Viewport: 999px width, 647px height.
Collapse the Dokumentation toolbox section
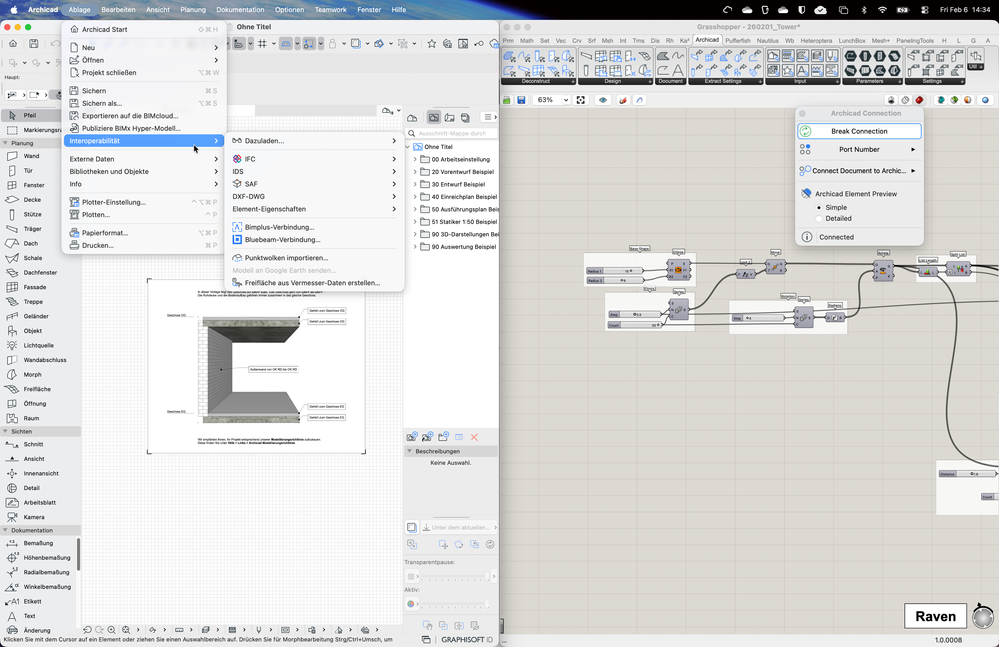[6, 530]
